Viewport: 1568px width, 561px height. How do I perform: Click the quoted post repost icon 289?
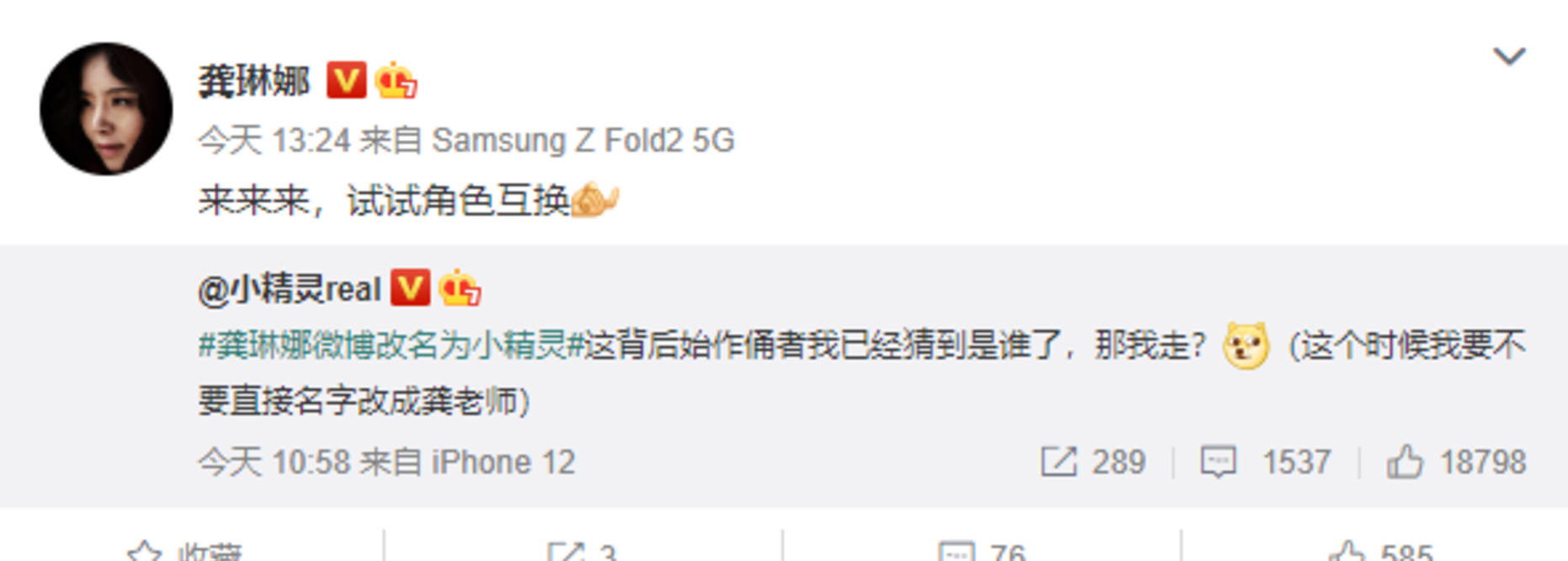pos(1092,462)
